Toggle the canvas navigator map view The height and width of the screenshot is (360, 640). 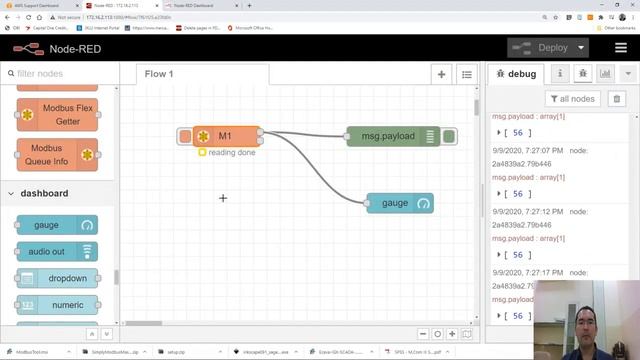pos(467,334)
